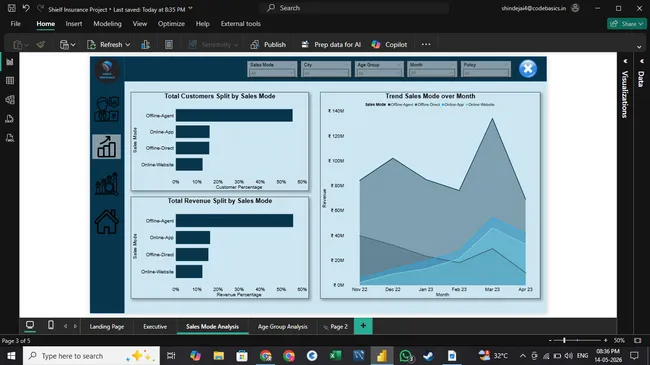Click the home navigation icon
Screen dimensions: 650x365
(x=107, y=221)
